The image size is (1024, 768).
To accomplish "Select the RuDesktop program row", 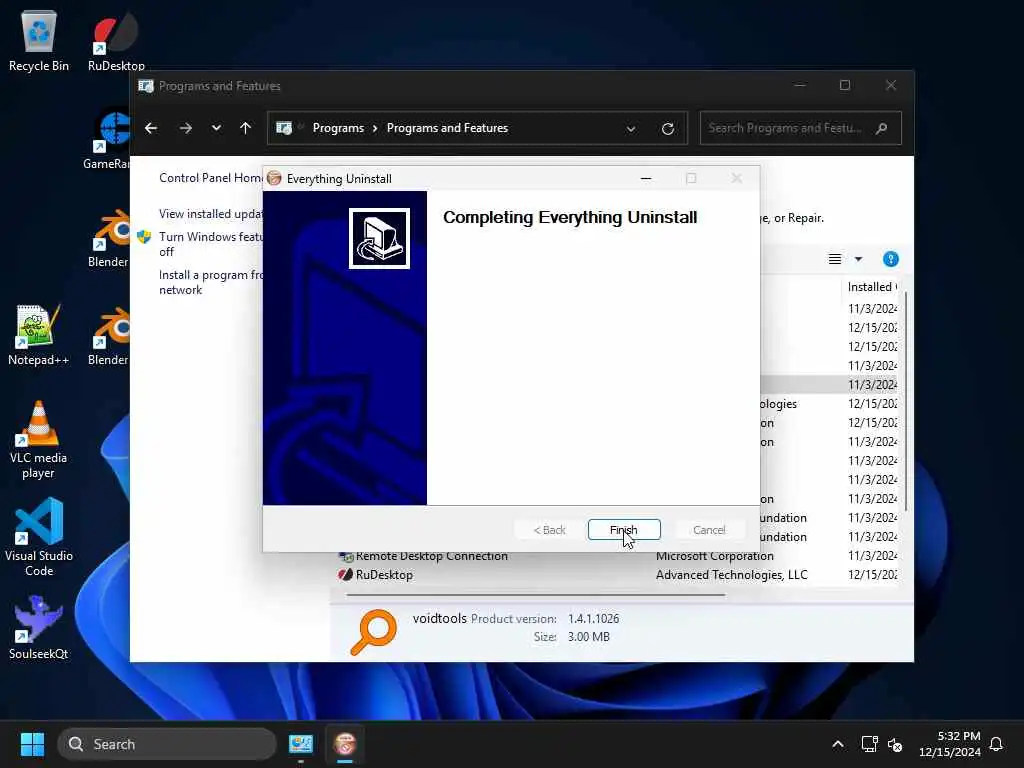I will click(618, 575).
